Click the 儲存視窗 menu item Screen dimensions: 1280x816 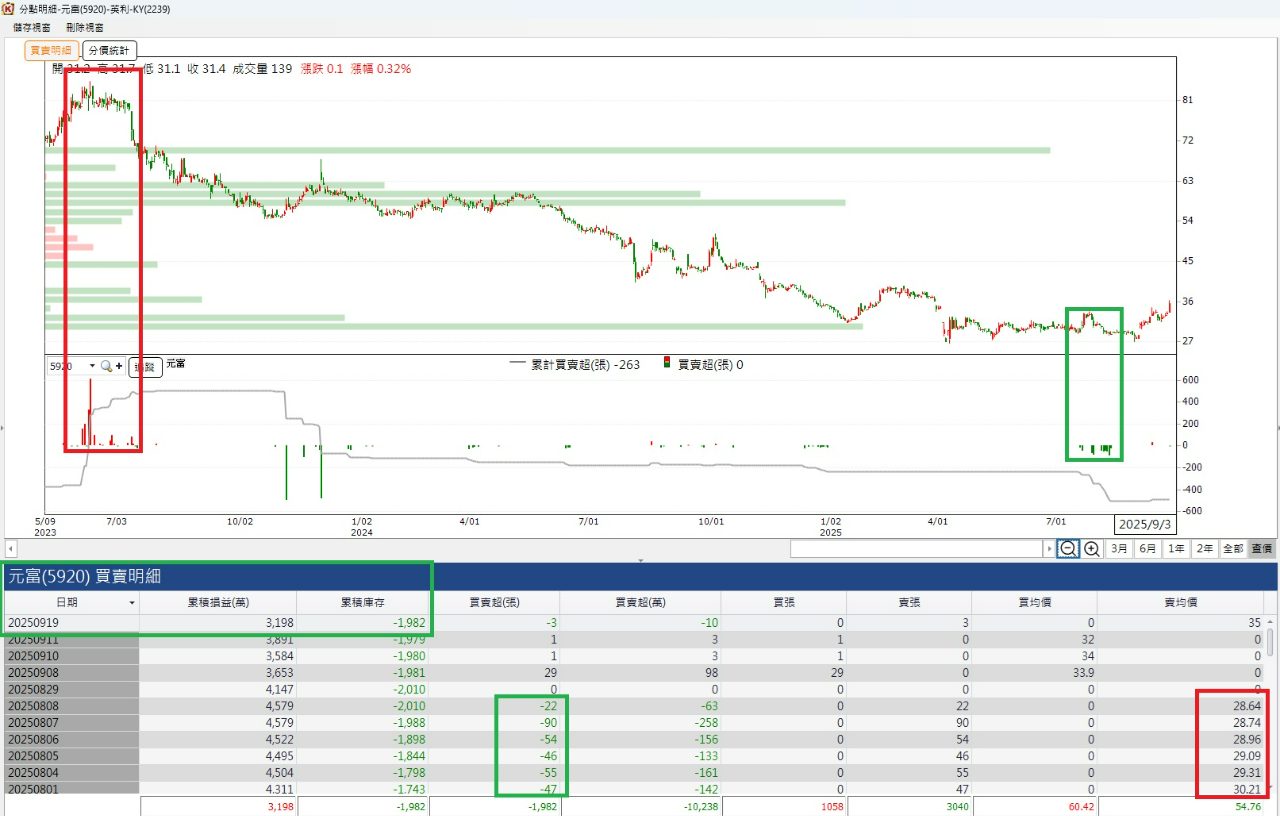32,28
